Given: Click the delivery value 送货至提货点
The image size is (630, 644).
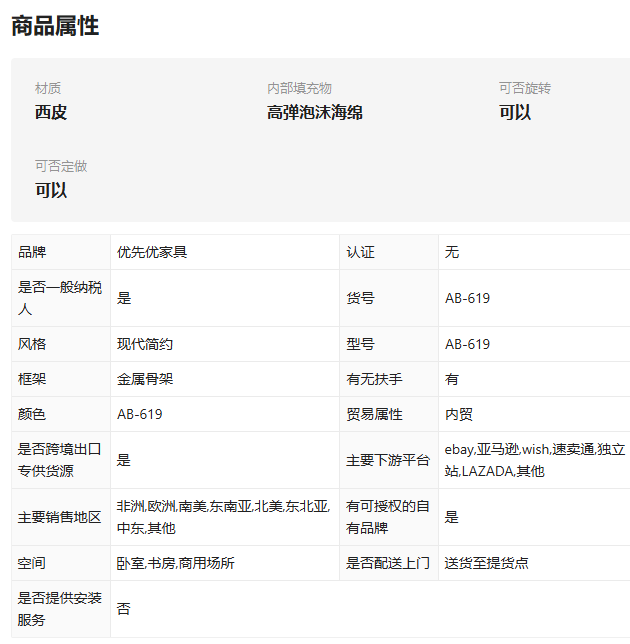Looking at the screenshot, I should coord(487,563).
